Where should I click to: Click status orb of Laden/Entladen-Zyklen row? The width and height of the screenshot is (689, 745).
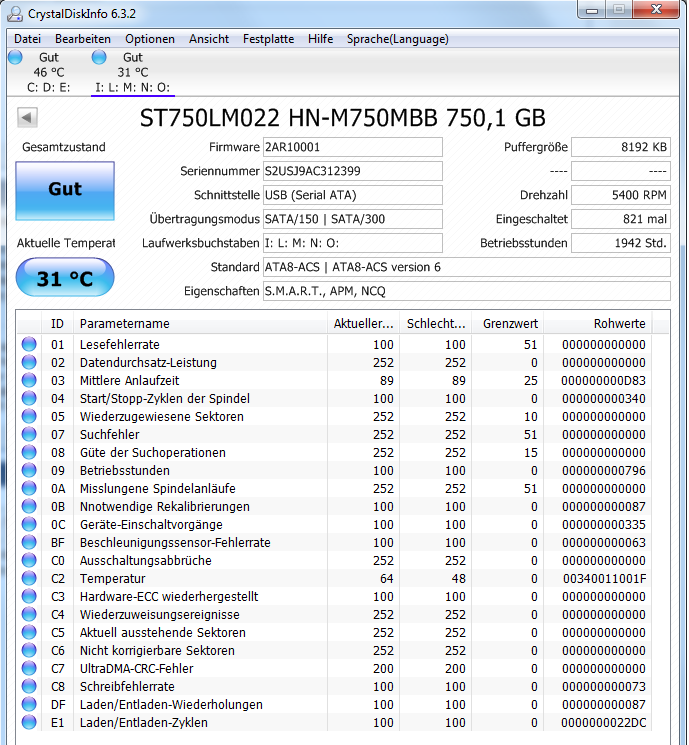[x=29, y=722]
